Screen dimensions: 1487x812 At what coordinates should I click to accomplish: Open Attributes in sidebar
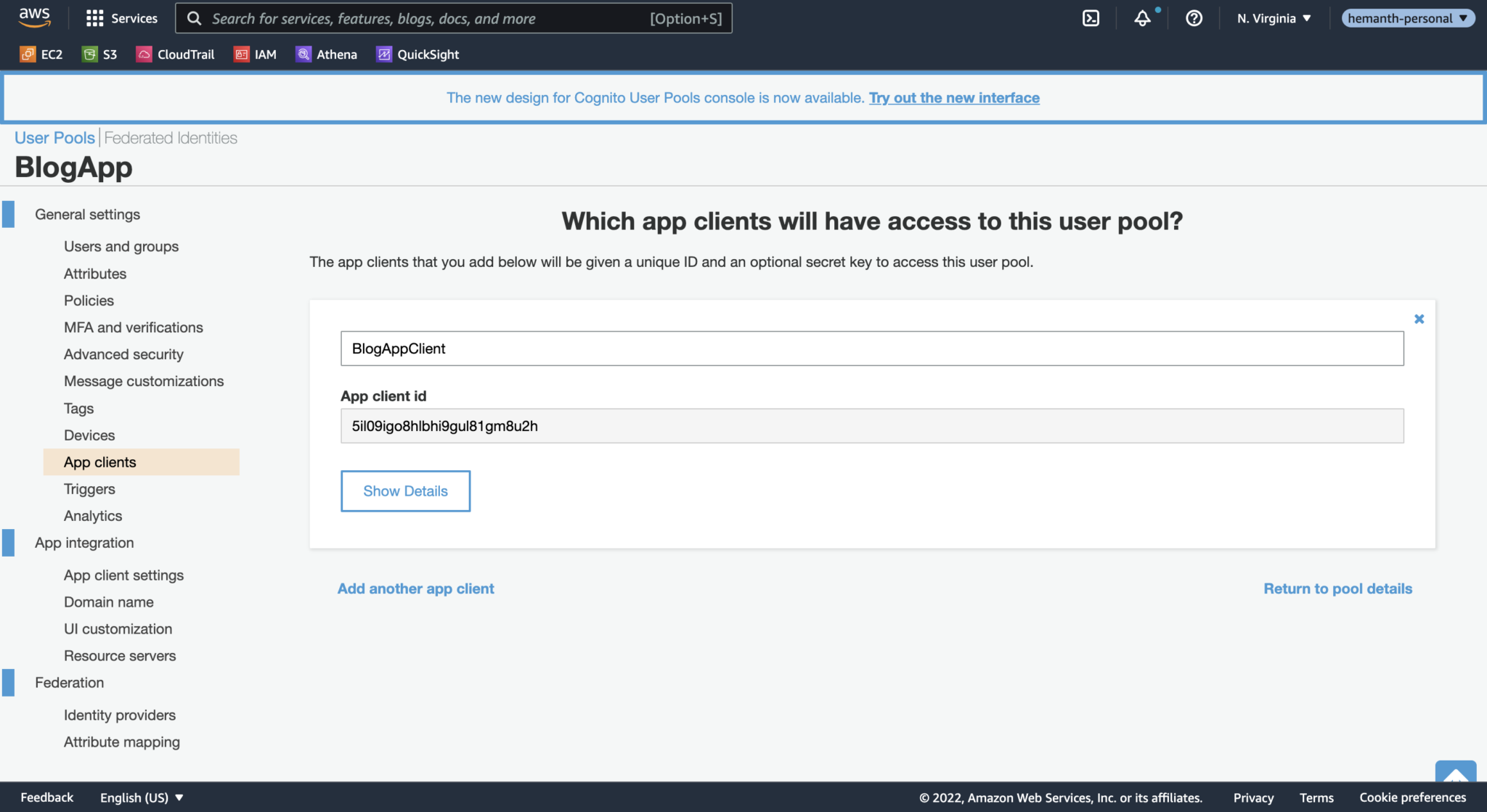tap(95, 274)
